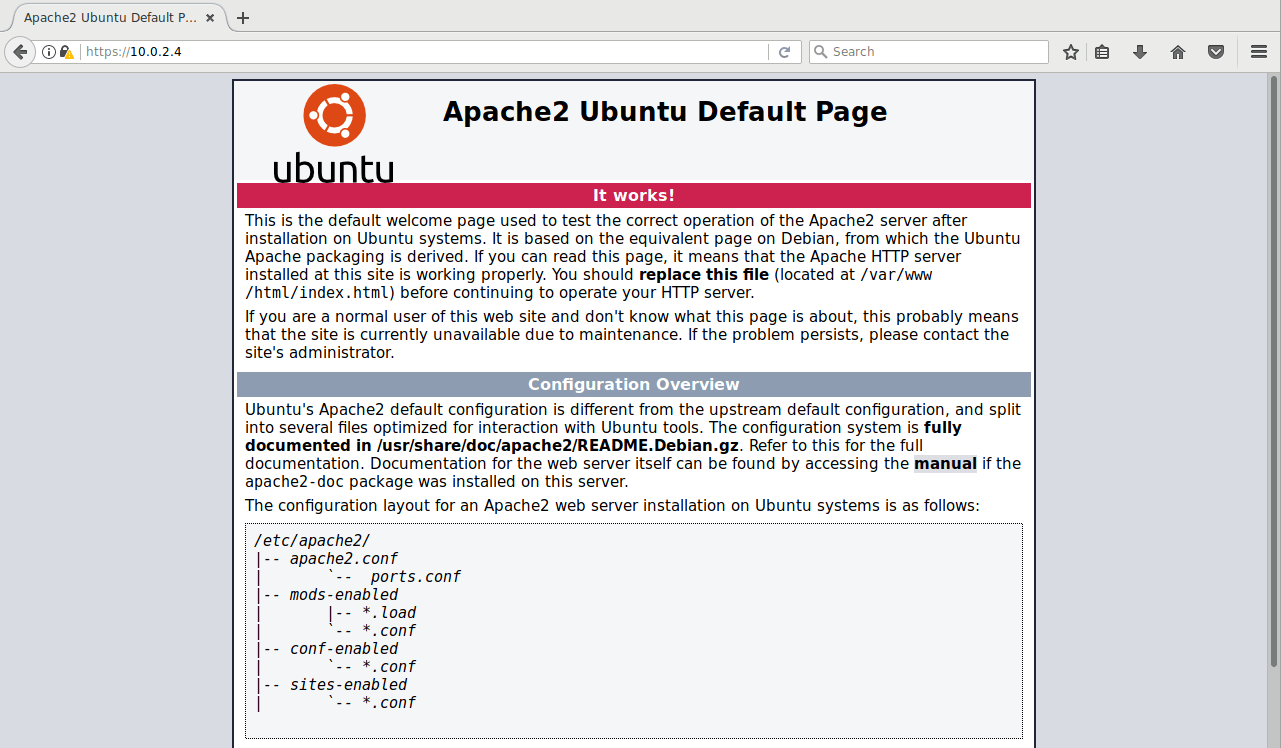The width and height of the screenshot is (1281, 748).
Task: Open the hamburger menu
Action: coord(1259,52)
